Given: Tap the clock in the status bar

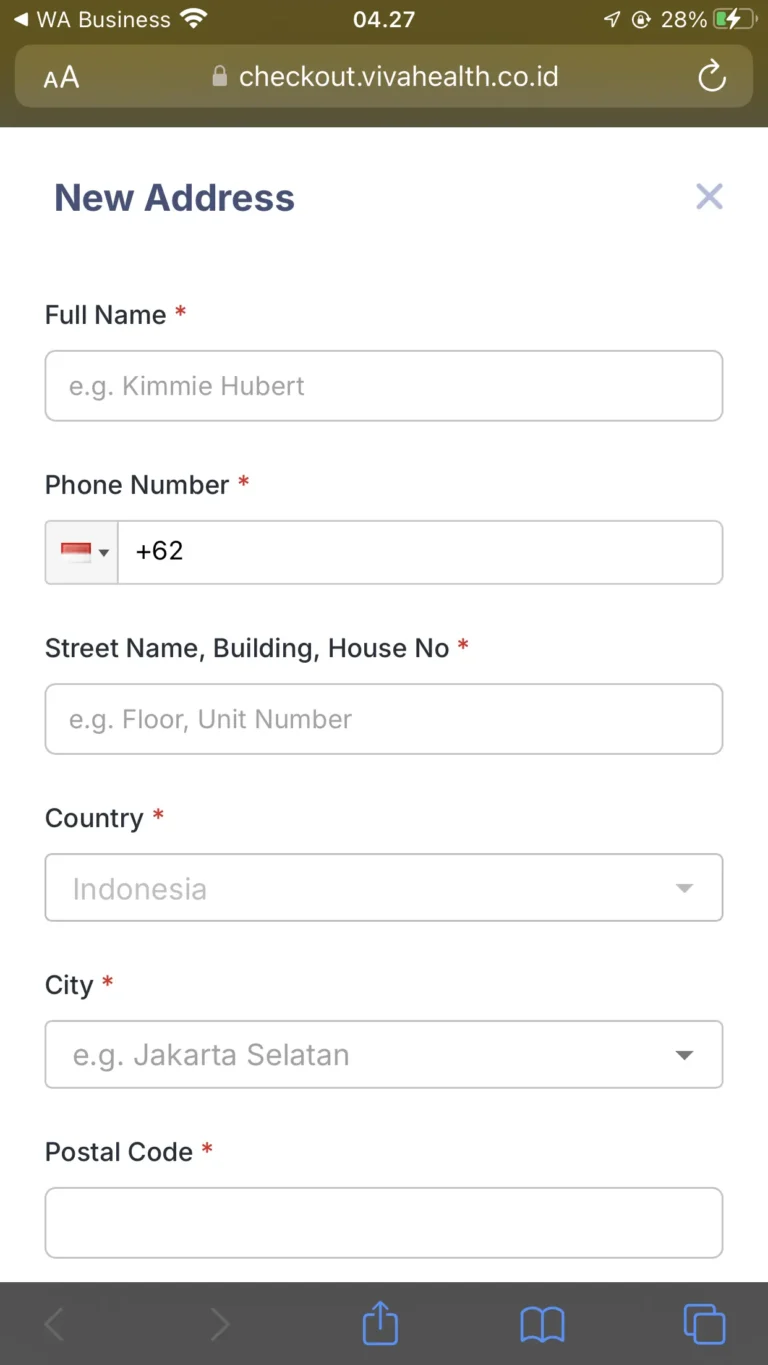Looking at the screenshot, I should click(384, 19).
